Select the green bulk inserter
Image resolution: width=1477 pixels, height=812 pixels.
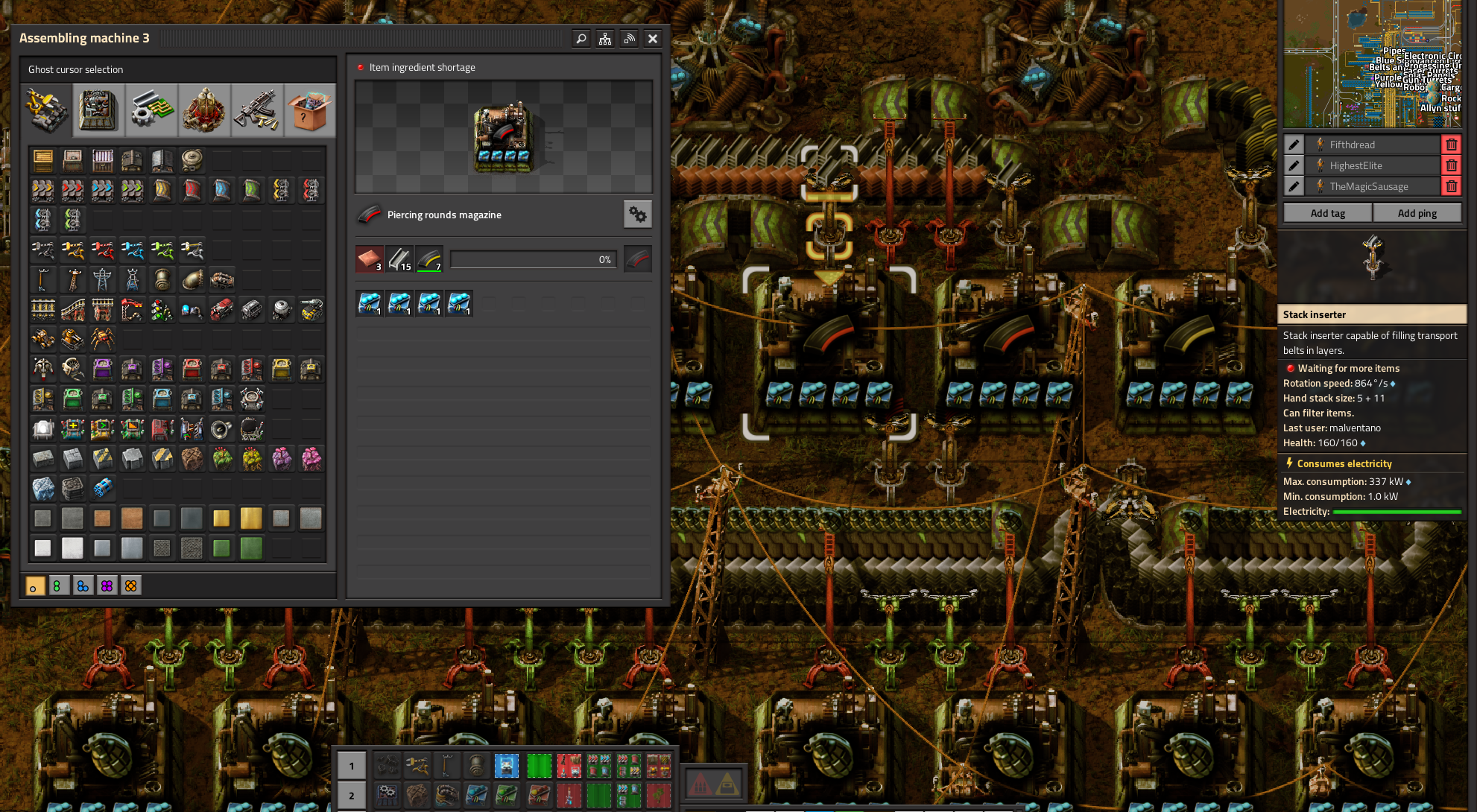tap(162, 250)
